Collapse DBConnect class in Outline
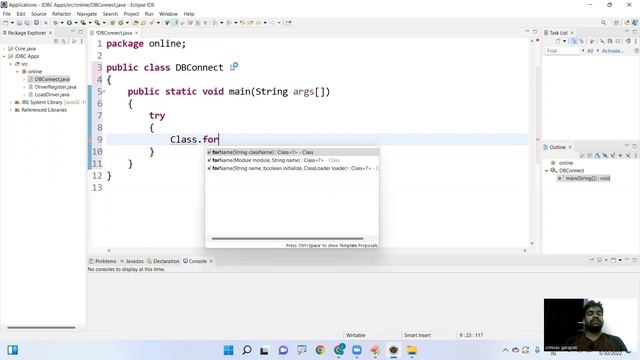 (547, 171)
